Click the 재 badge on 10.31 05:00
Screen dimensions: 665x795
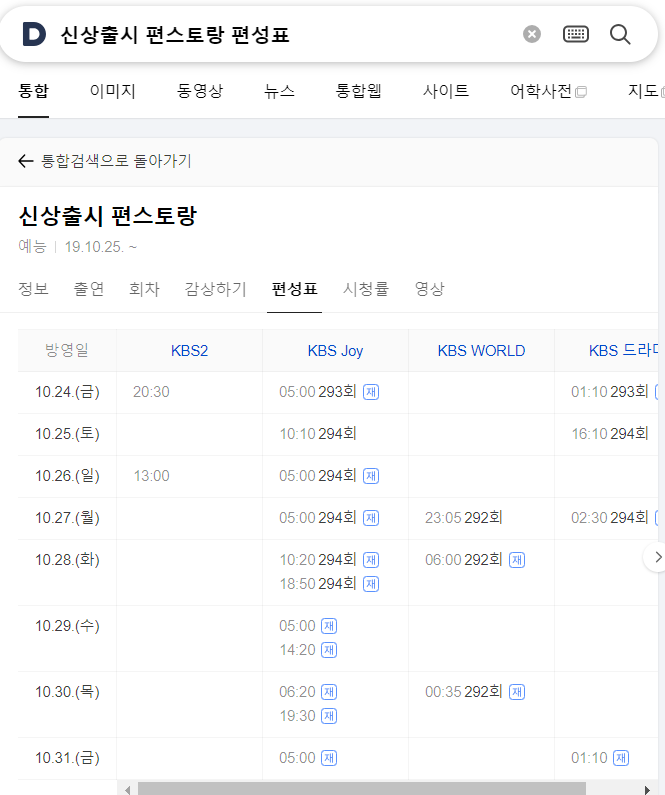click(x=329, y=758)
